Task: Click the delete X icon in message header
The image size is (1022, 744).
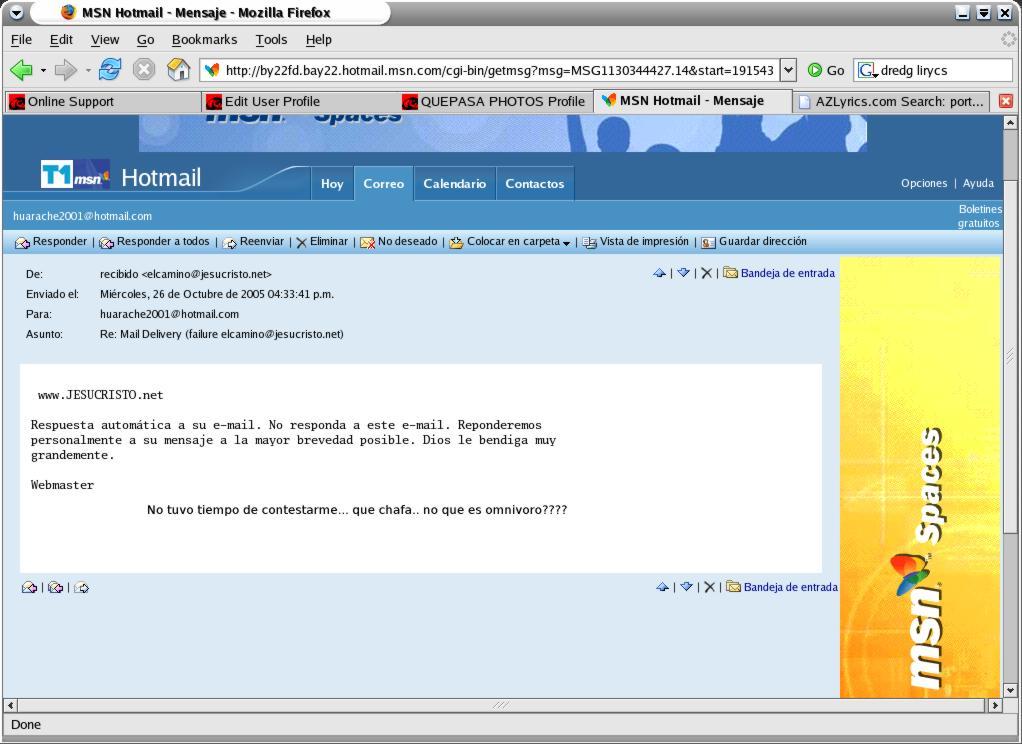Action: pos(707,273)
